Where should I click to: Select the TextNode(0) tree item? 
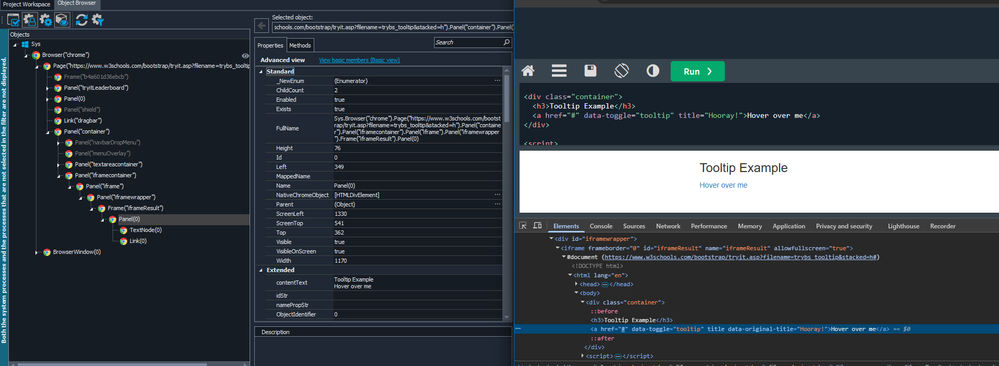point(146,230)
